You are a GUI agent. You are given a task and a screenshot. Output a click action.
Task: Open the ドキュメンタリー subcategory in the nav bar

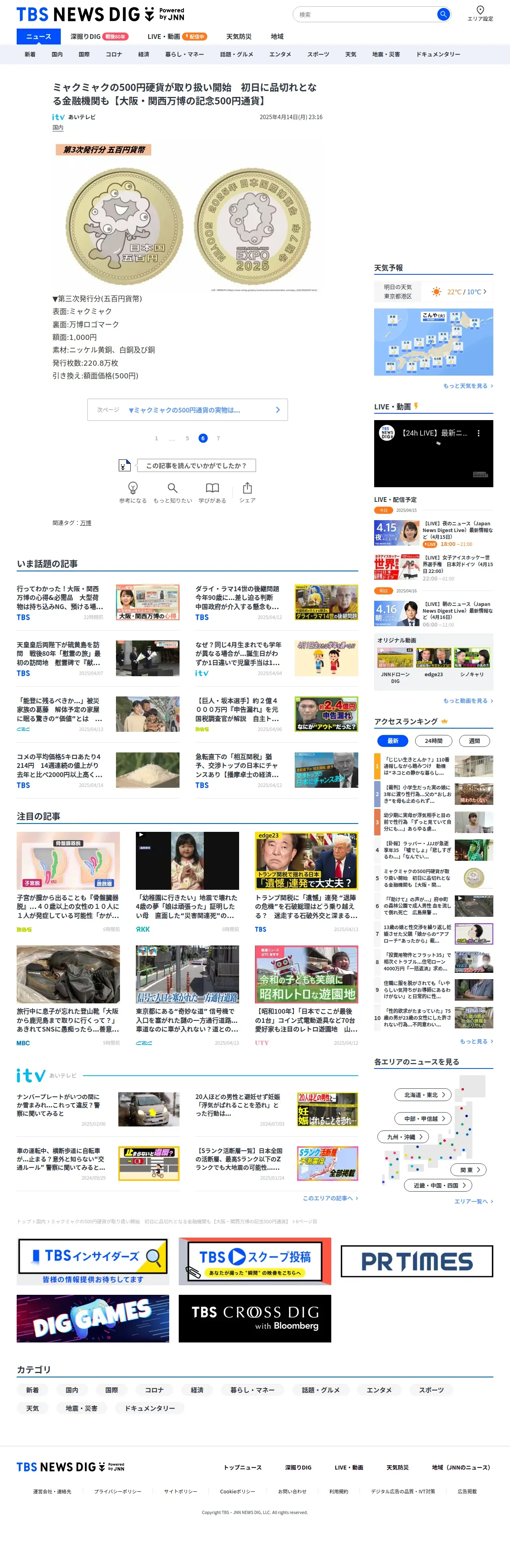(438, 54)
